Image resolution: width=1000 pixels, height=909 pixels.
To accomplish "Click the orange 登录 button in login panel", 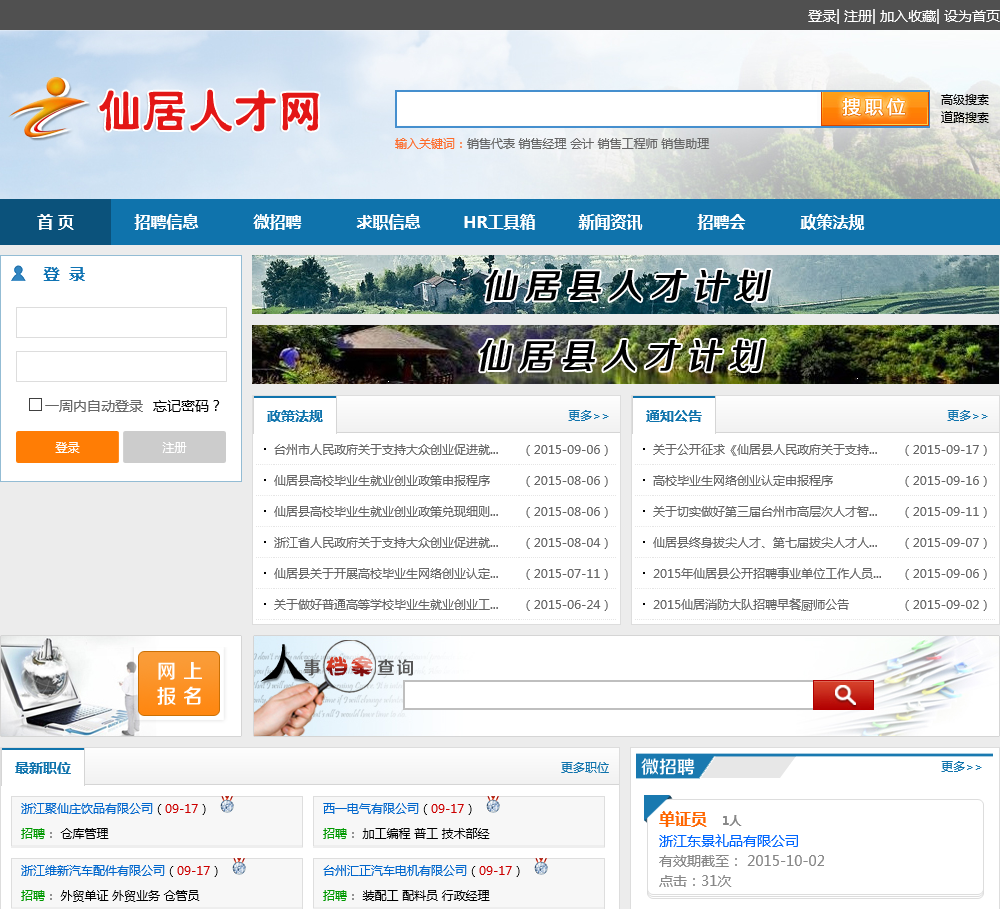I will point(67,447).
